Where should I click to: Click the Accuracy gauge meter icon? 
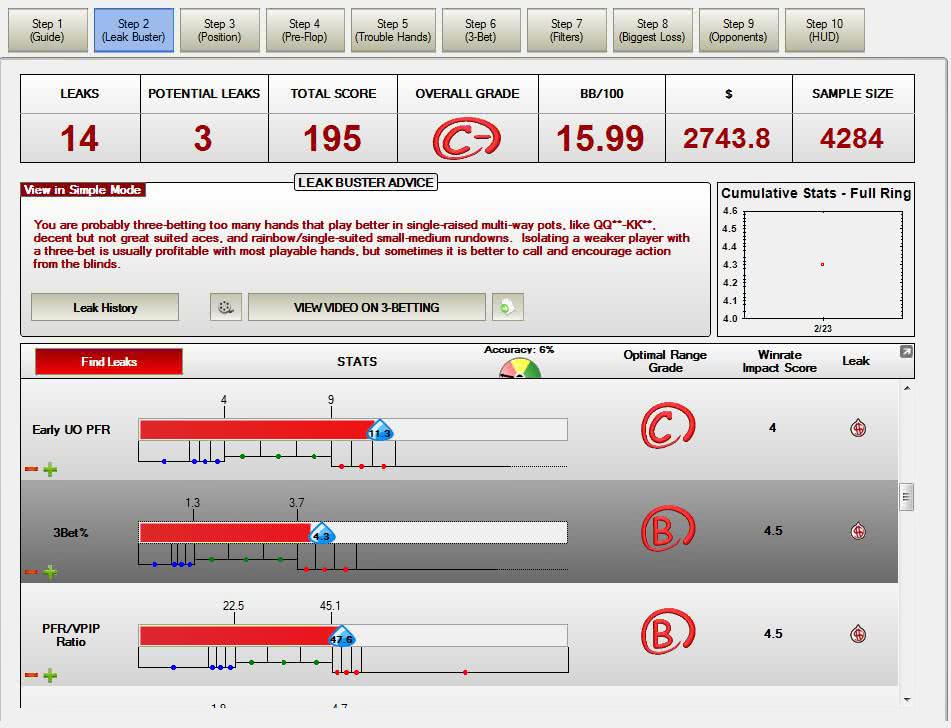pyautogui.click(x=519, y=368)
